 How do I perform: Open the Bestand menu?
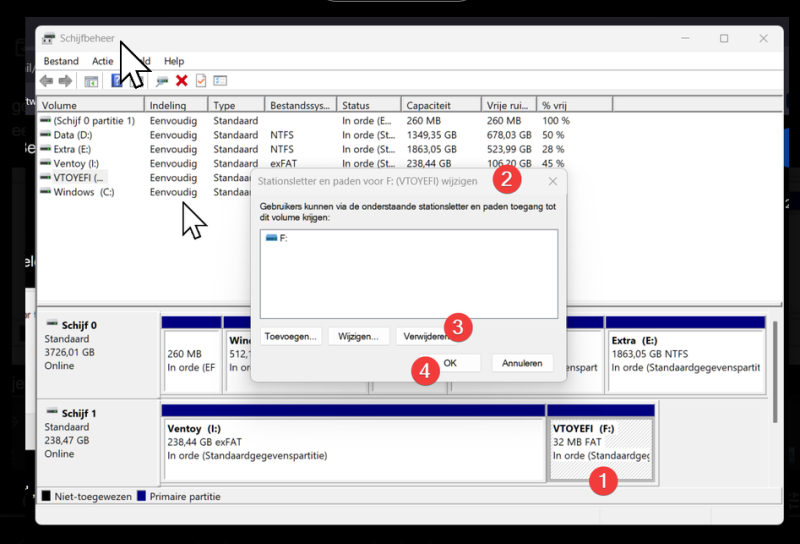coord(61,61)
